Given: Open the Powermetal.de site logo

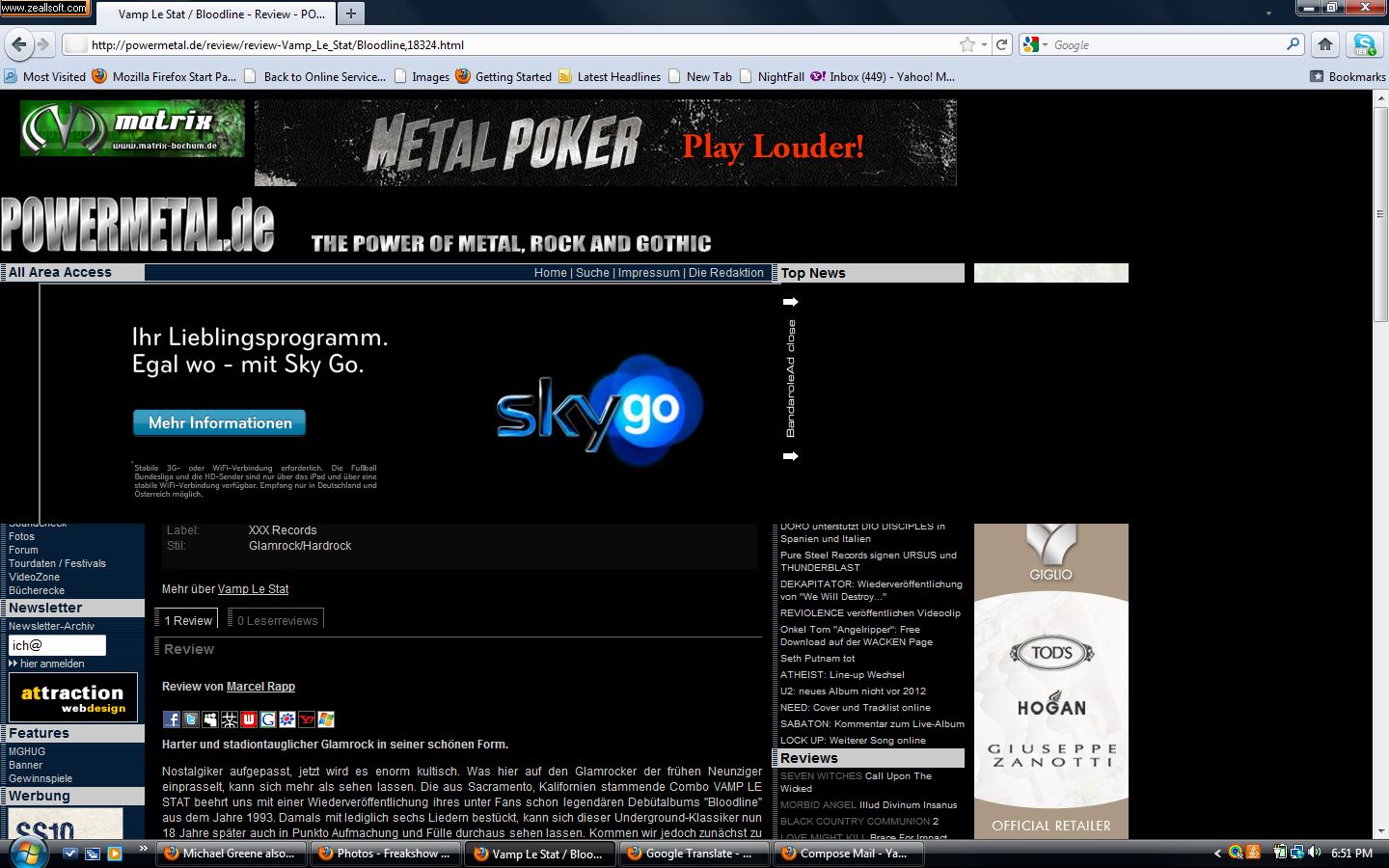Looking at the screenshot, I should tap(138, 225).
